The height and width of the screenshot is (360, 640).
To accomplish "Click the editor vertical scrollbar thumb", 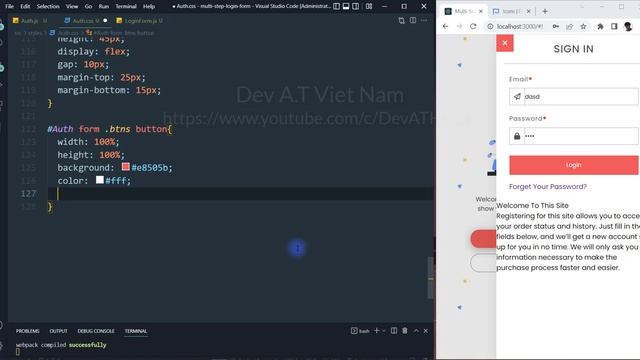I will point(431,278).
